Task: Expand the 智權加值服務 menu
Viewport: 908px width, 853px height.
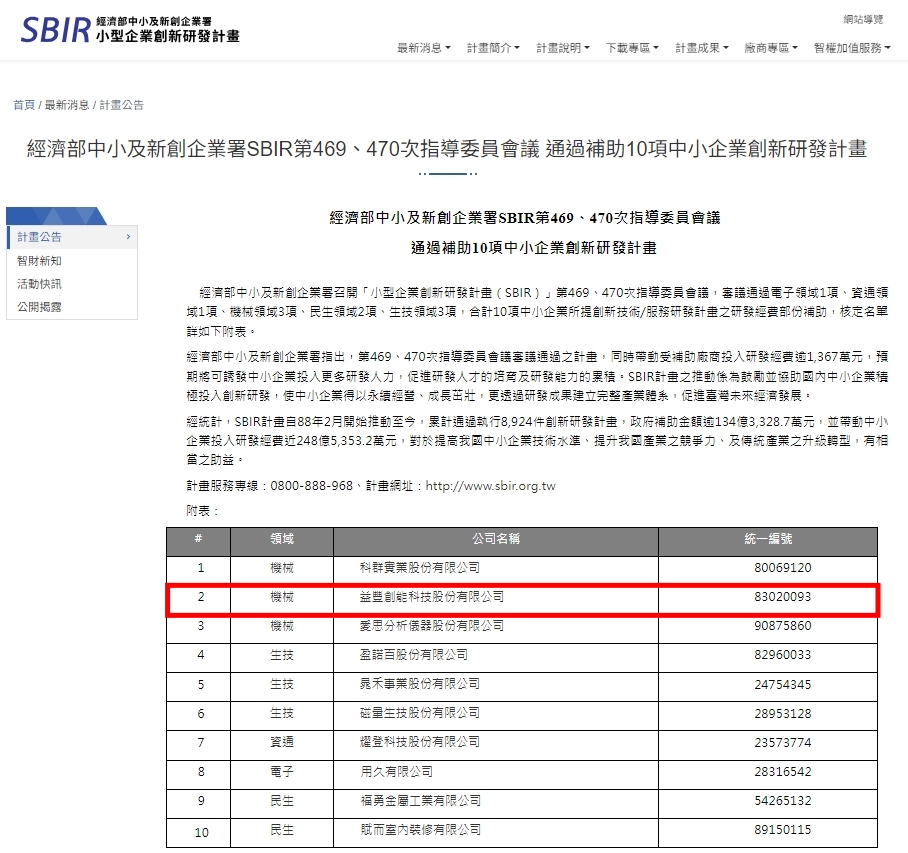Action: [x=852, y=48]
